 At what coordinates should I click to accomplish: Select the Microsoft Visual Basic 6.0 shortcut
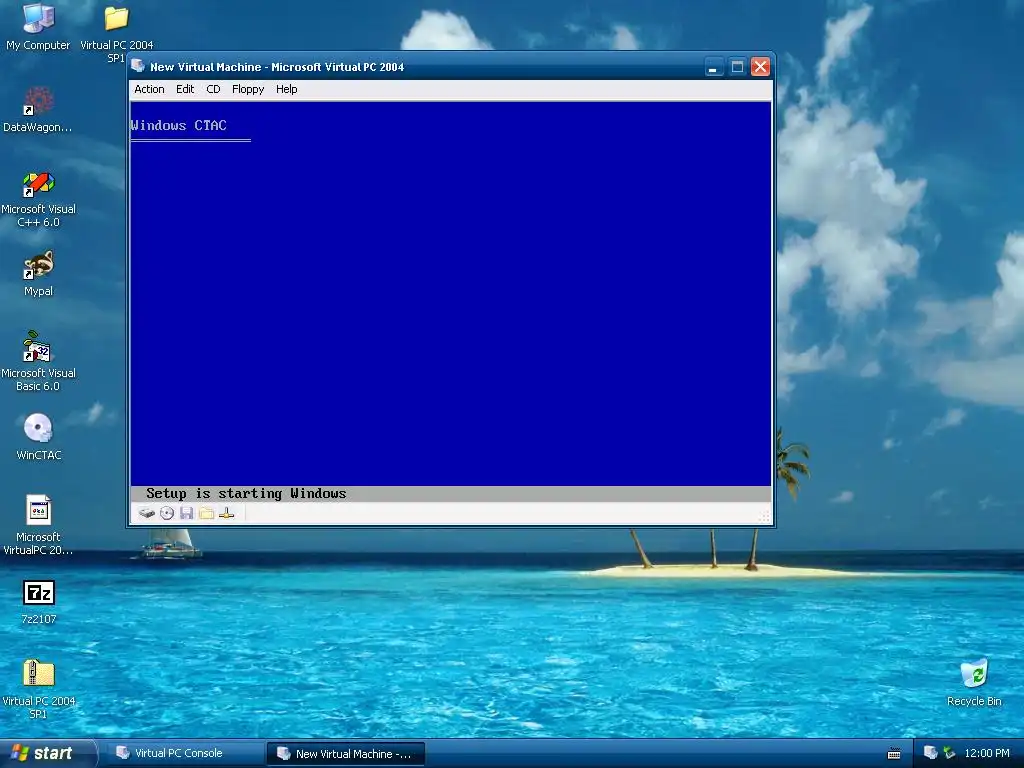(38, 361)
